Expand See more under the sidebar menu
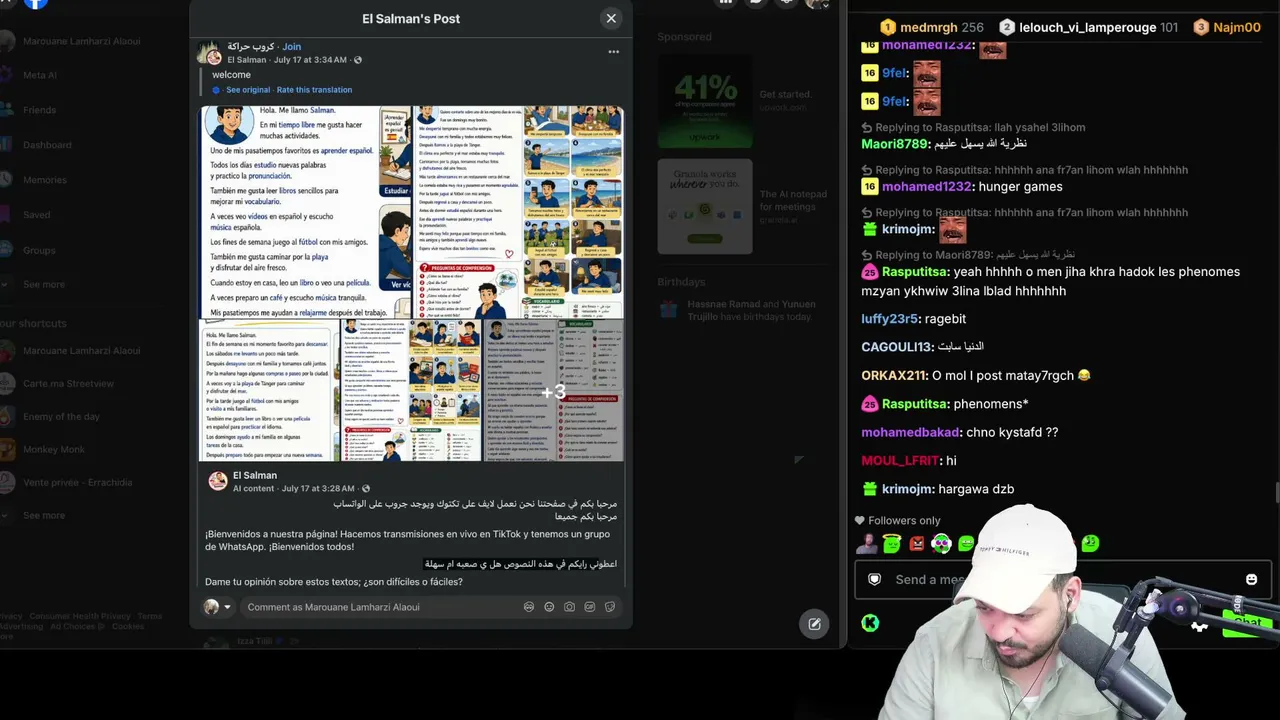Screen dimensions: 1280x720 coord(44,285)
